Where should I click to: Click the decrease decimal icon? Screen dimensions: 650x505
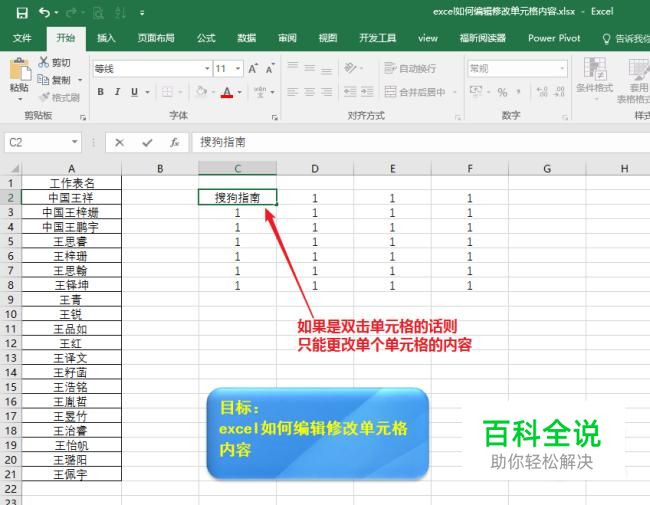tap(559, 92)
